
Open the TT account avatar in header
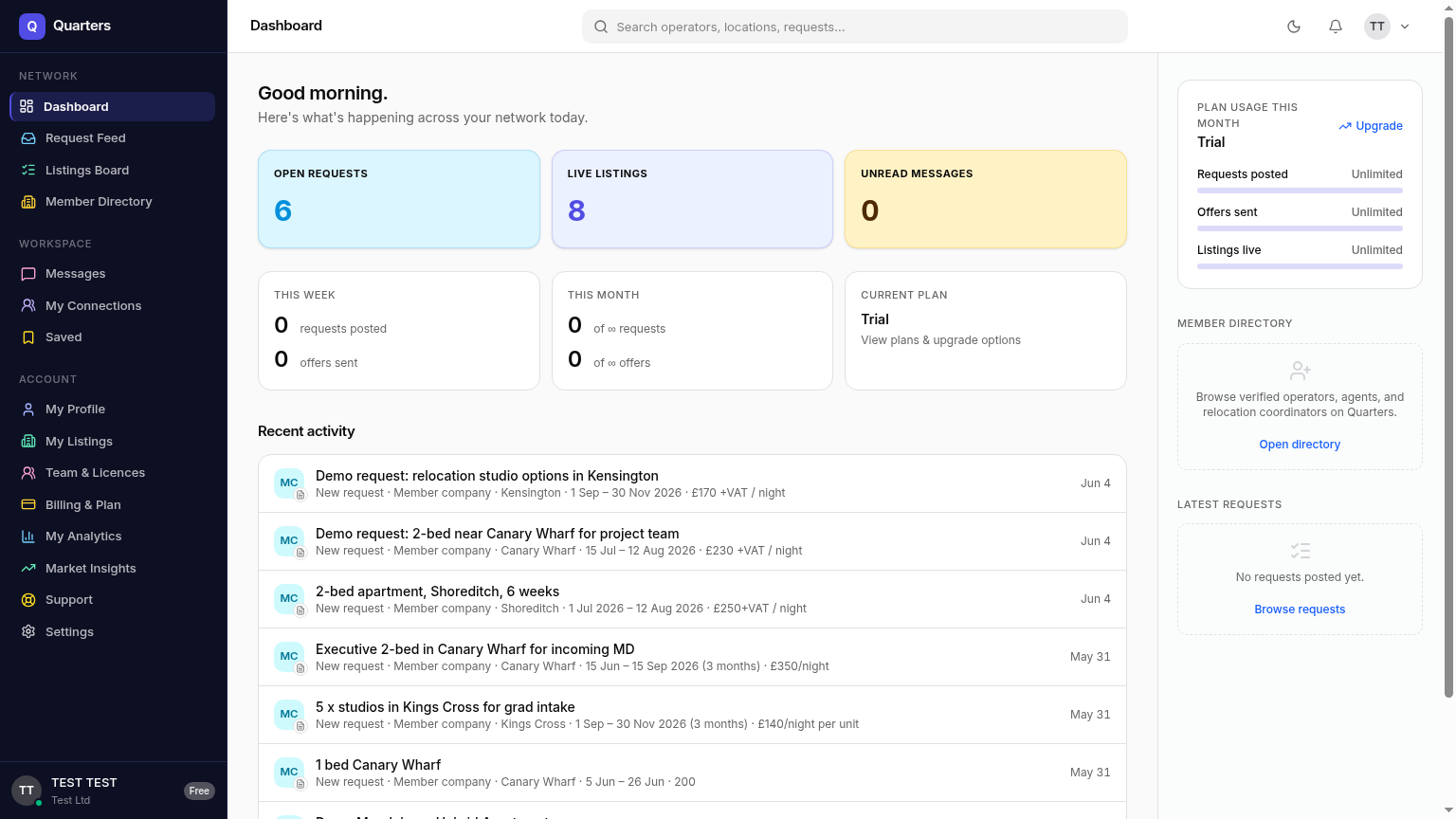1377,27
